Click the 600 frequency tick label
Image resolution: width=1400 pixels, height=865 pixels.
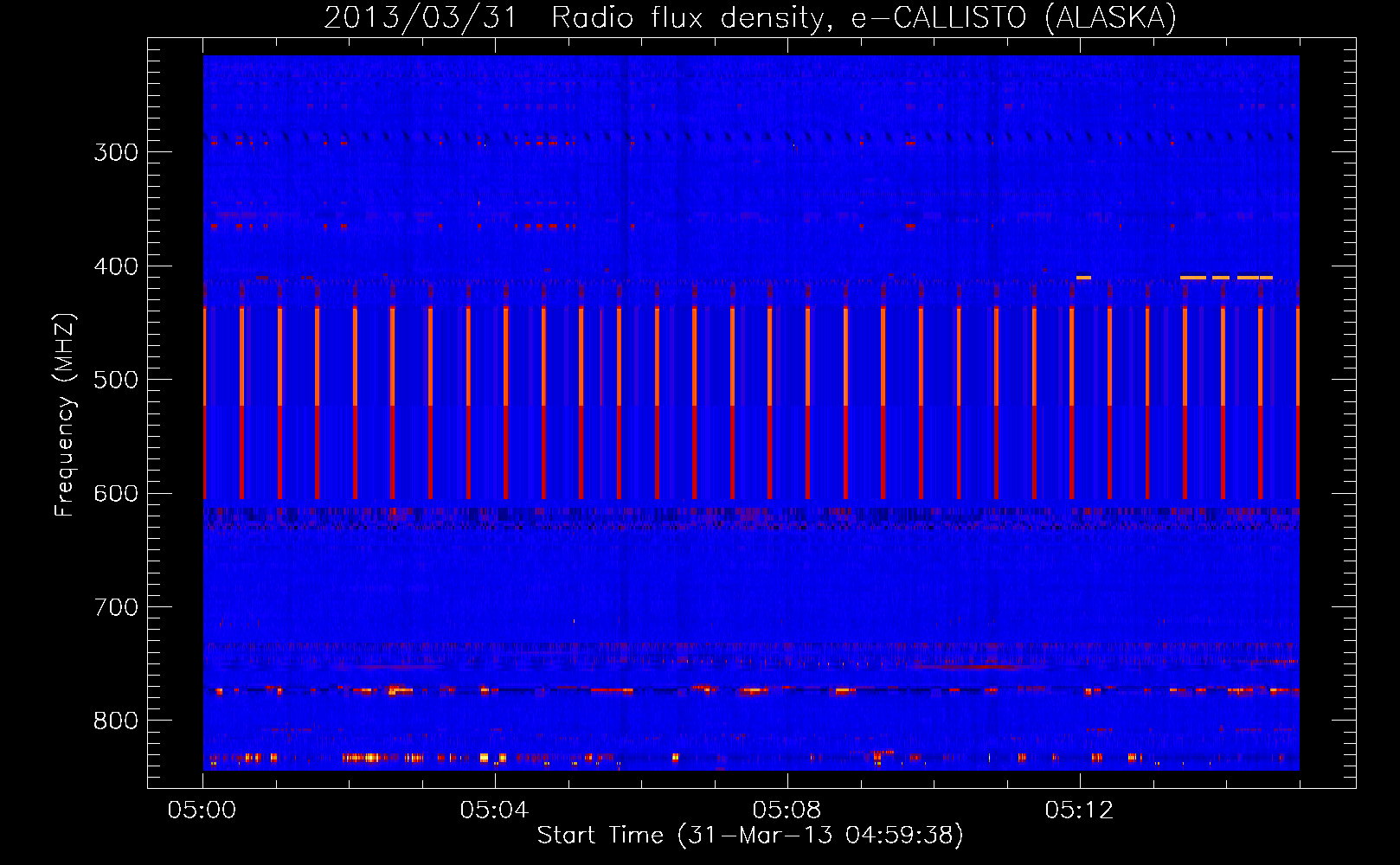pyautogui.click(x=116, y=494)
